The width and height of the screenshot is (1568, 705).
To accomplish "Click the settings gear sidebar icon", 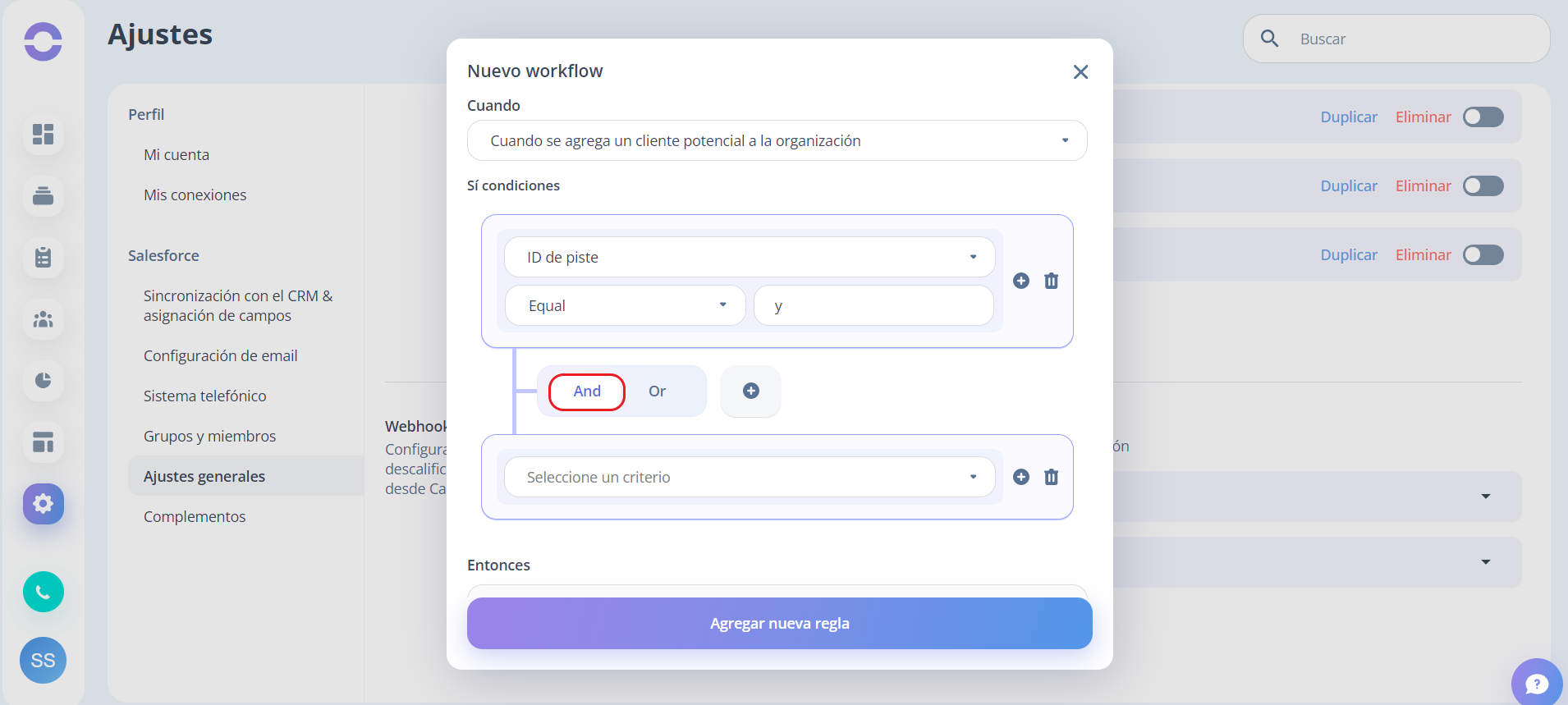I will tap(44, 503).
